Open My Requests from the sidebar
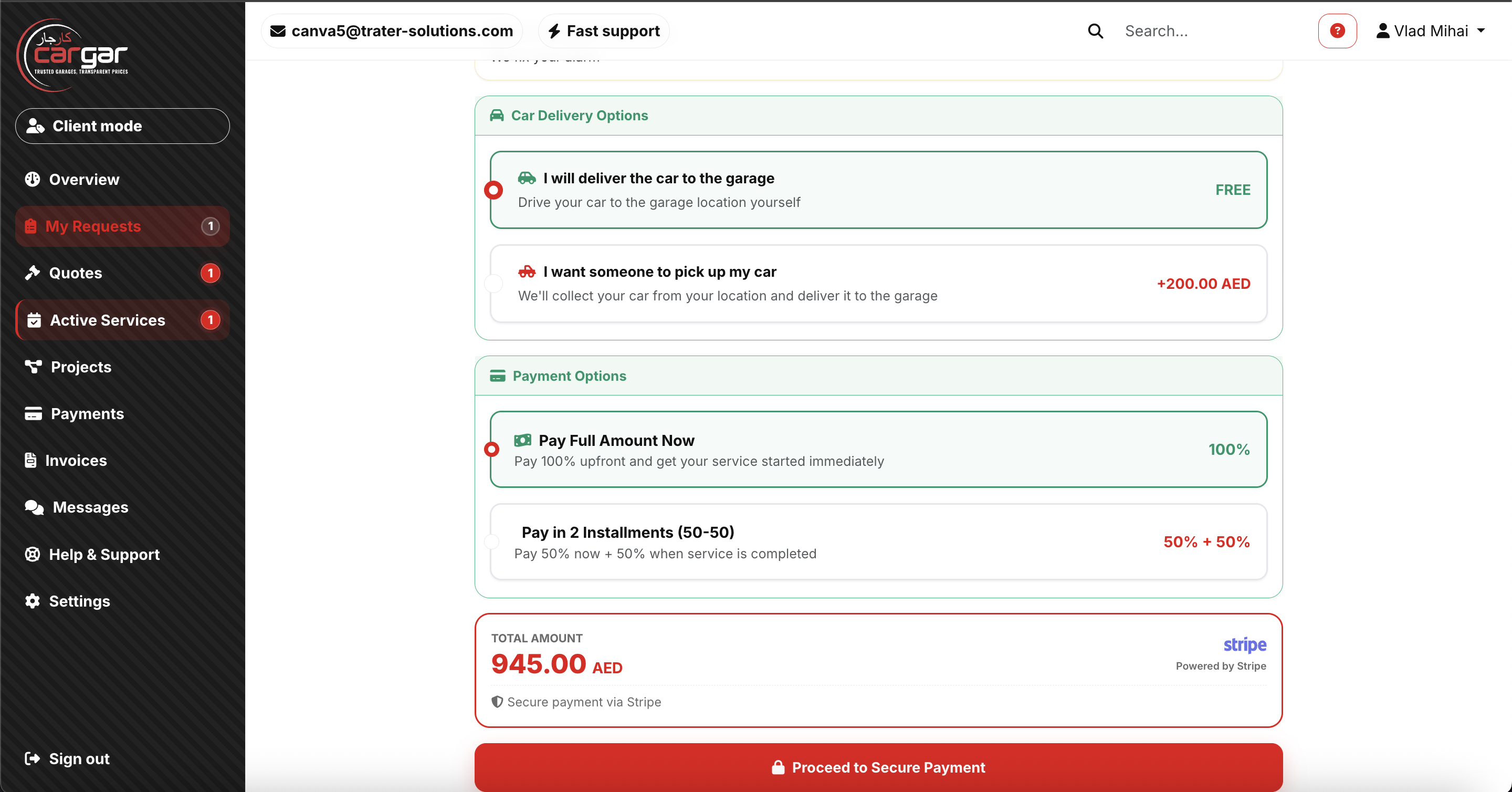This screenshot has width=1512, height=792. [93, 226]
